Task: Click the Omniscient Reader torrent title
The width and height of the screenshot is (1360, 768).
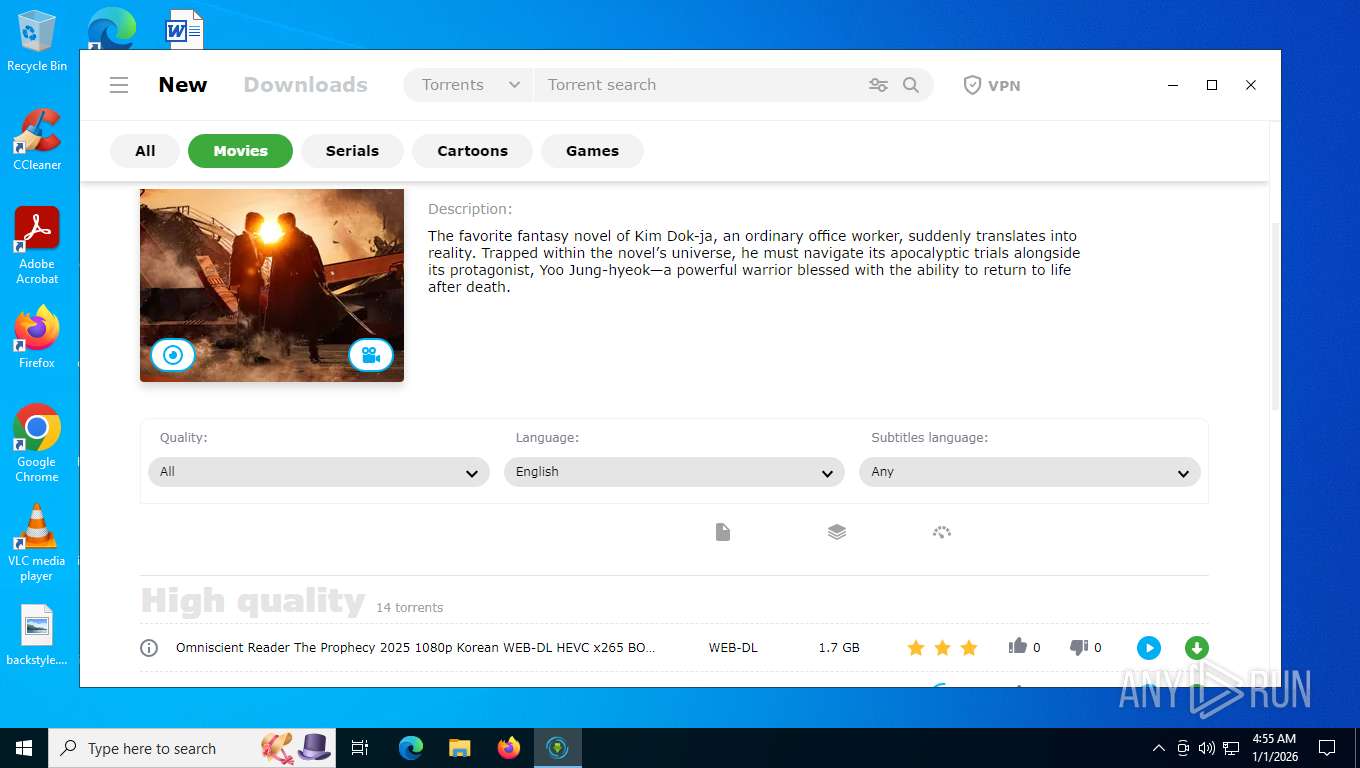Action: tap(415, 648)
